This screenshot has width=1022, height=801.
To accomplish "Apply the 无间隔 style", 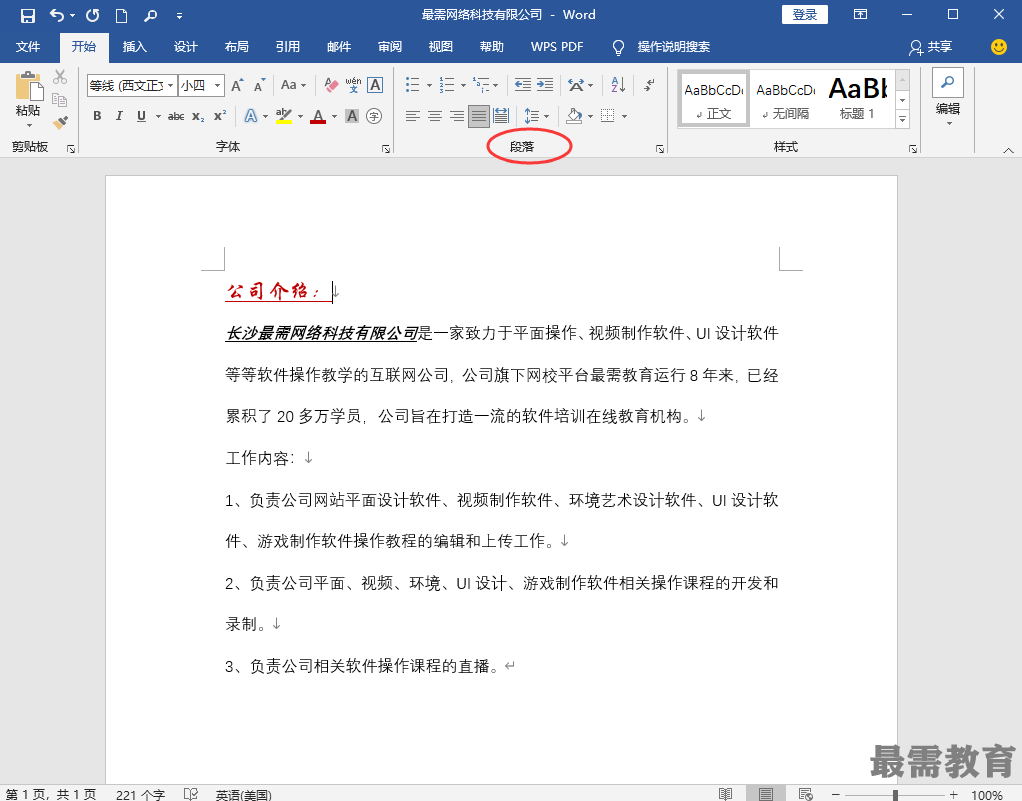I will click(785, 99).
